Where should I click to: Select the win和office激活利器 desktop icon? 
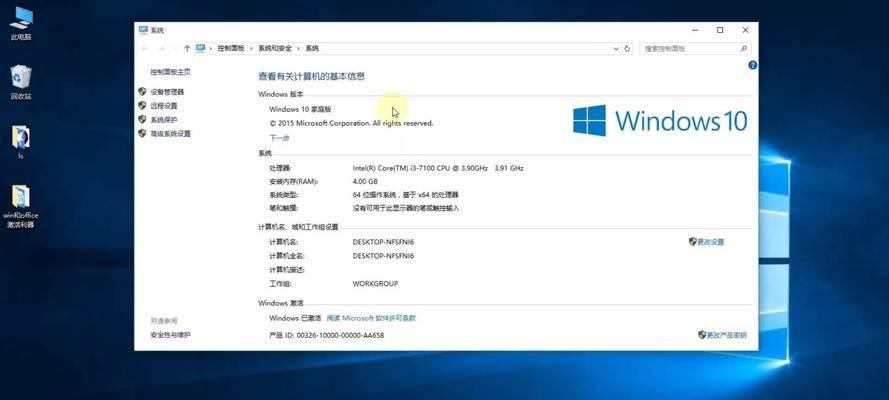pos(21,206)
